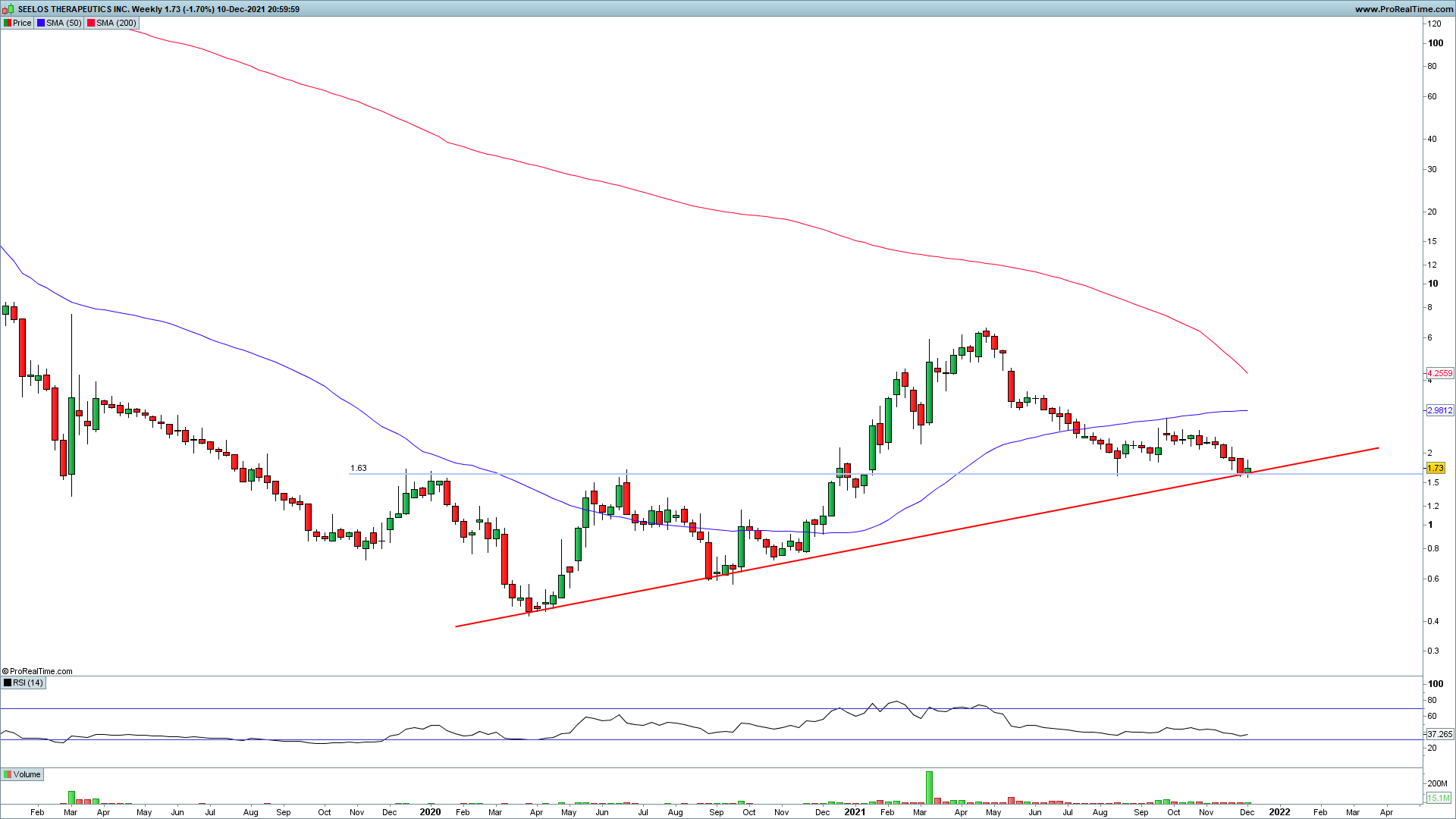Image resolution: width=1456 pixels, height=819 pixels.
Task: Click the candlestick icon beside the chart title
Action: [x=9, y=9]
